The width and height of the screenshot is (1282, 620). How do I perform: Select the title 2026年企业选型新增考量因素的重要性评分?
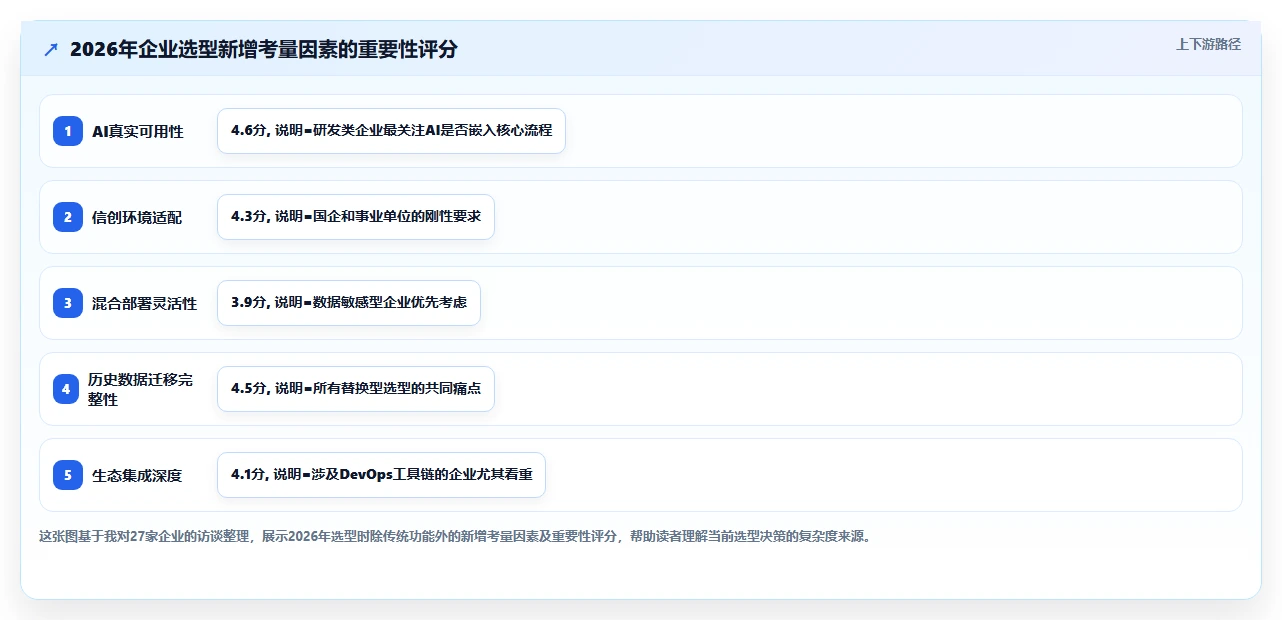click(x=264, y=49)
